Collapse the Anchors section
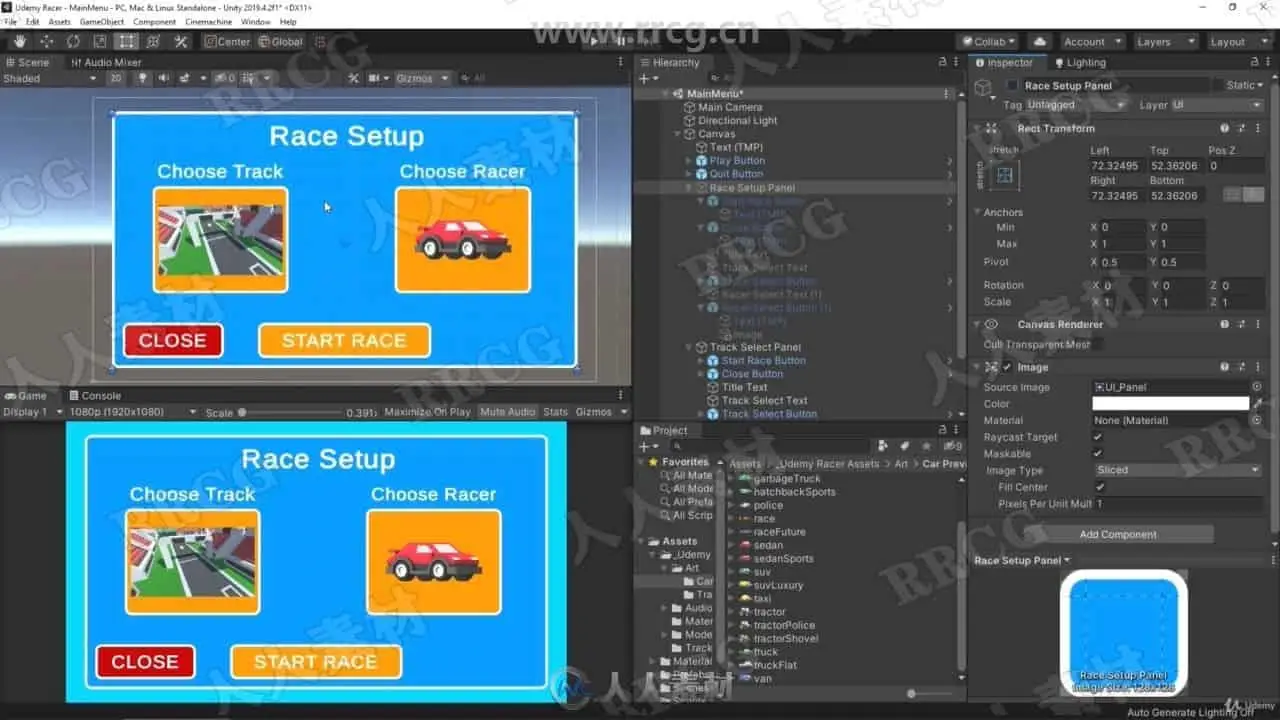Image resolution: width=1280 pixels, height=720 pixels. pos(977,212)
